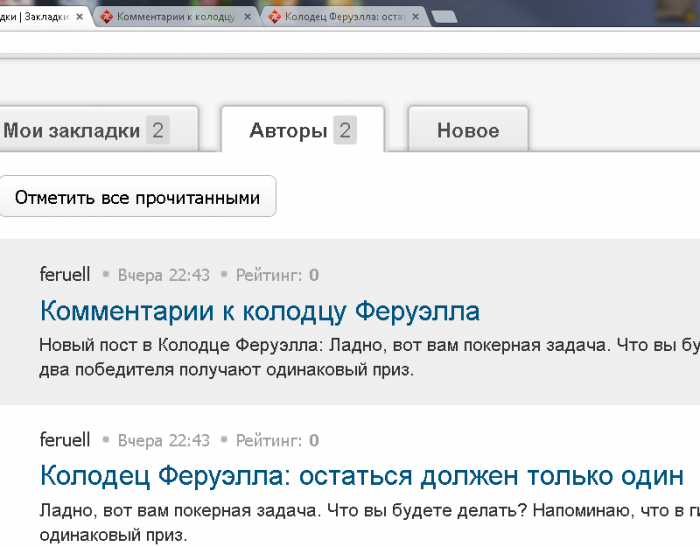Click the feruell author name above Колодец post

click(x=65, y=439)
